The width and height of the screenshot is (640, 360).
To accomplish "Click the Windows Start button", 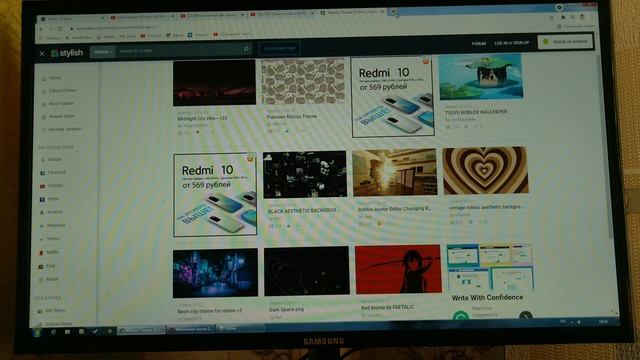I will tap(37, 333).
